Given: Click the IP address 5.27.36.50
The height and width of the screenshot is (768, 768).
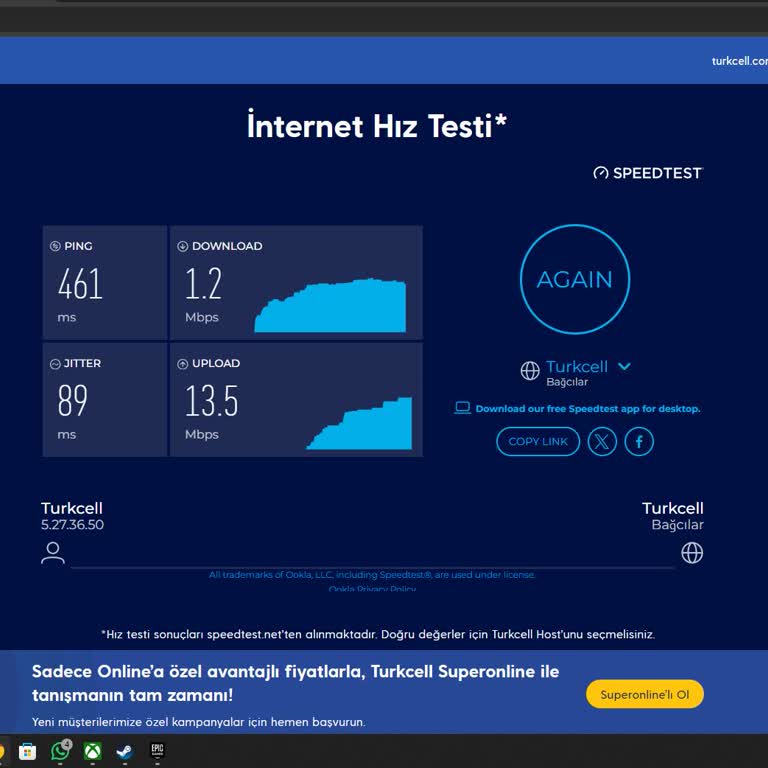Looking at the screenshot, I should coord(72,525).
